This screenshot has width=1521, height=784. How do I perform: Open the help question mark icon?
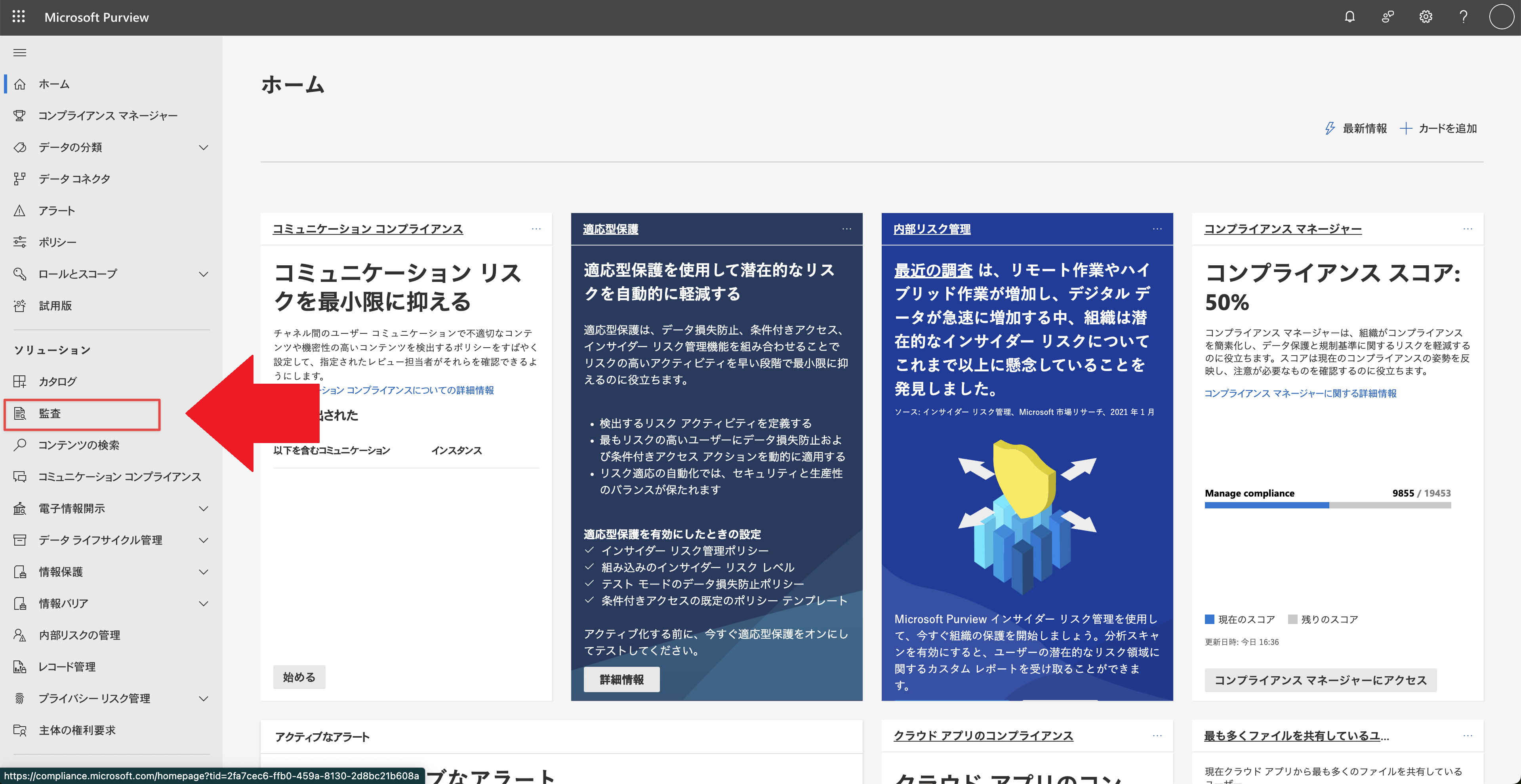tap(1463, 17)
